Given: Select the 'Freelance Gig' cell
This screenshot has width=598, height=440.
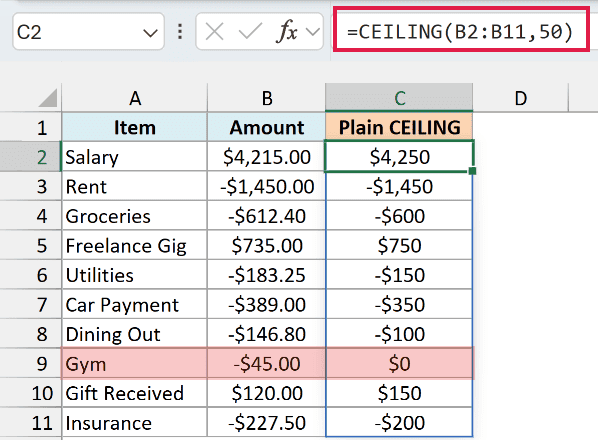Looking at the screenshot, I should click(x=135, y=245).
